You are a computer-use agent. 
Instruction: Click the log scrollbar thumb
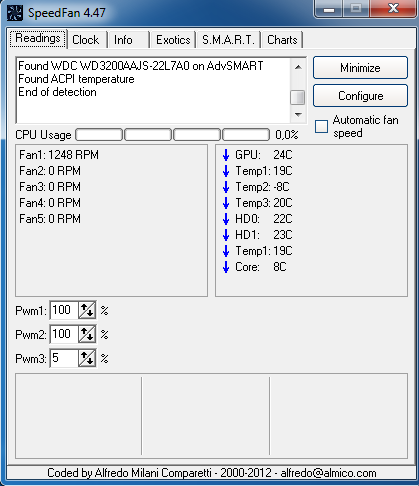click(298, 98)
